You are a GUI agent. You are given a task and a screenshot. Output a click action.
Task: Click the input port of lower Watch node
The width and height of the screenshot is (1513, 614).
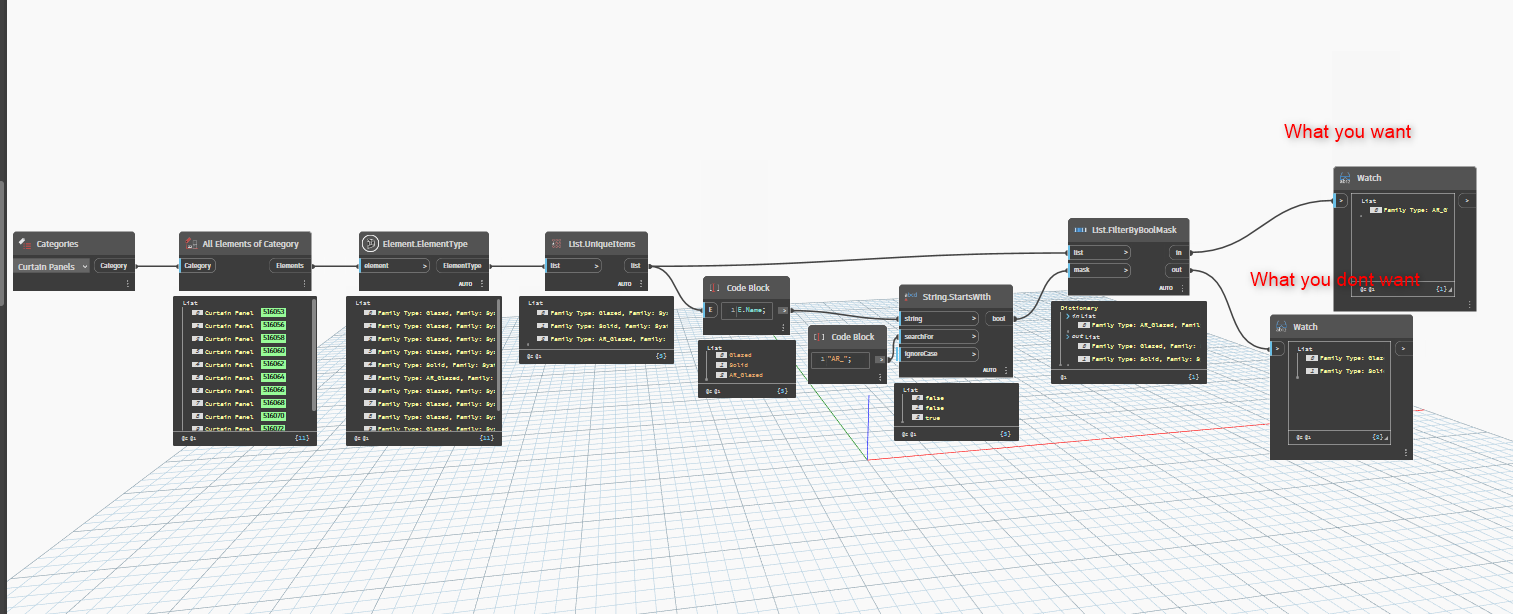click(x=1276, y=349)
